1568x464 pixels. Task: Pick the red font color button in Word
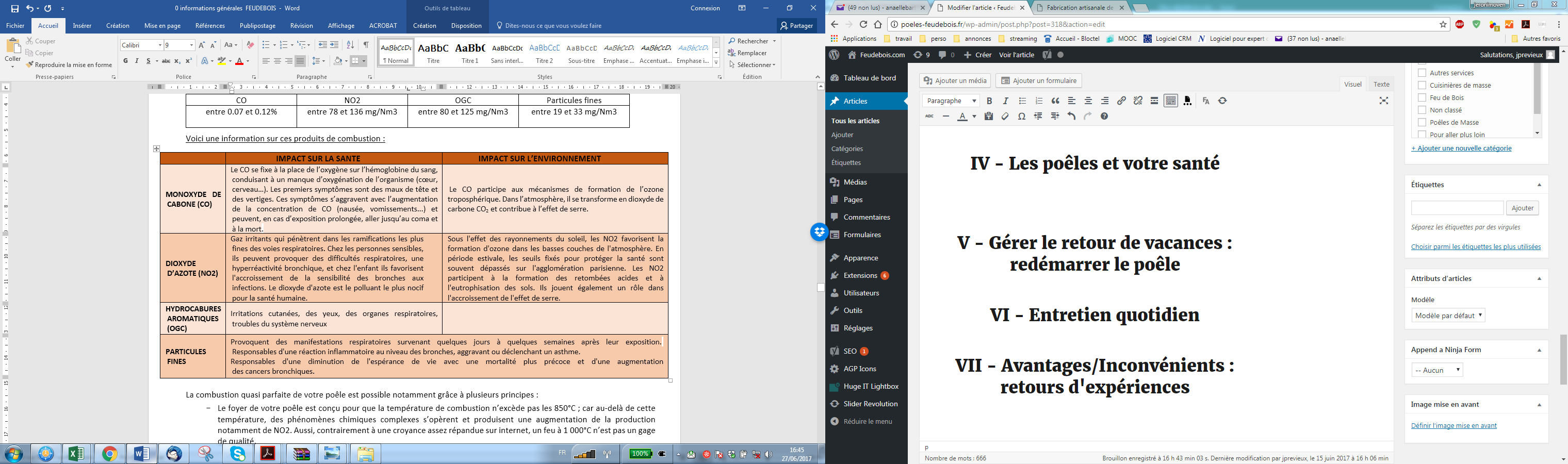[239, 61]
